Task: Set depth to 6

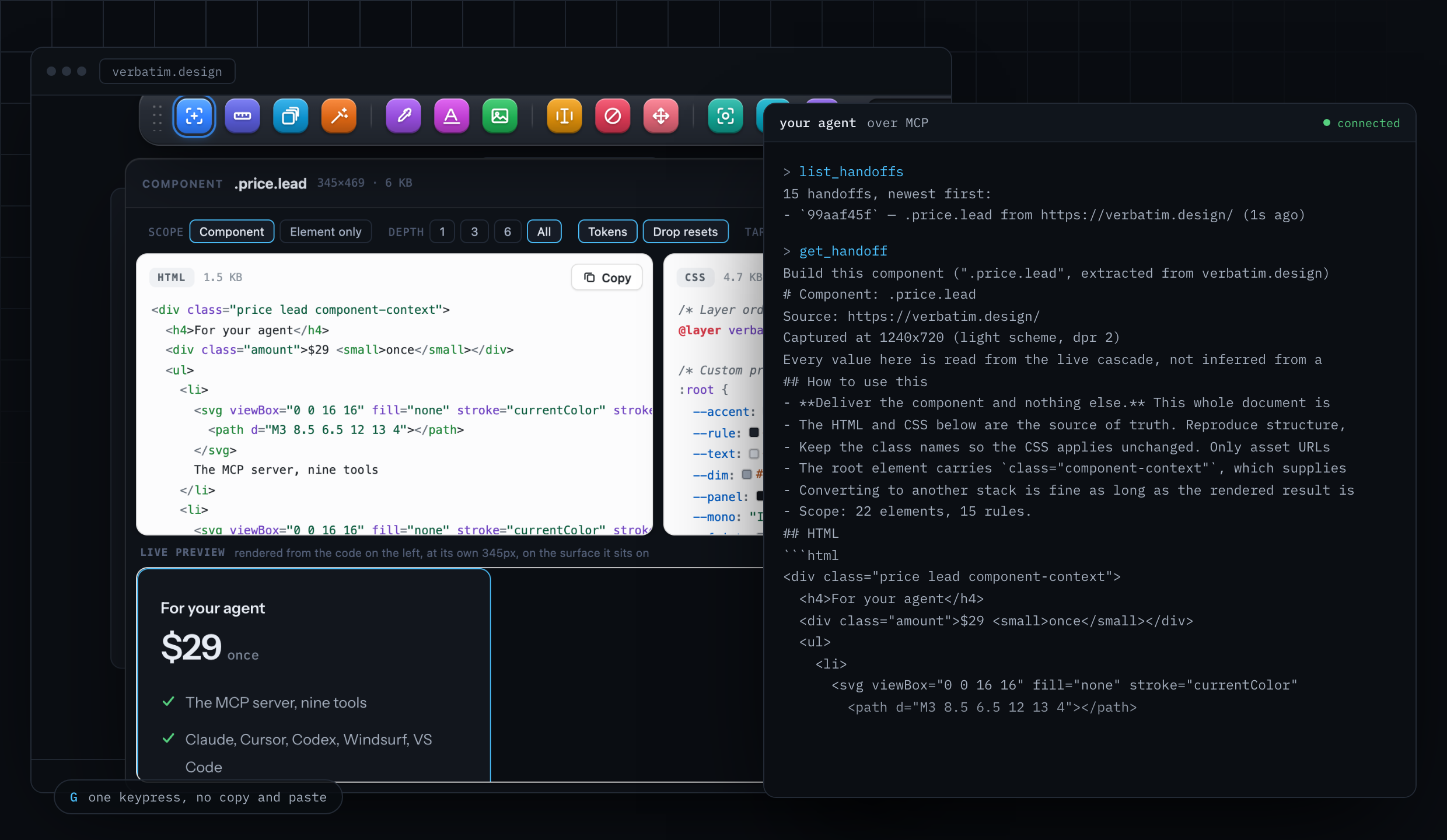Action: point(508,232)
